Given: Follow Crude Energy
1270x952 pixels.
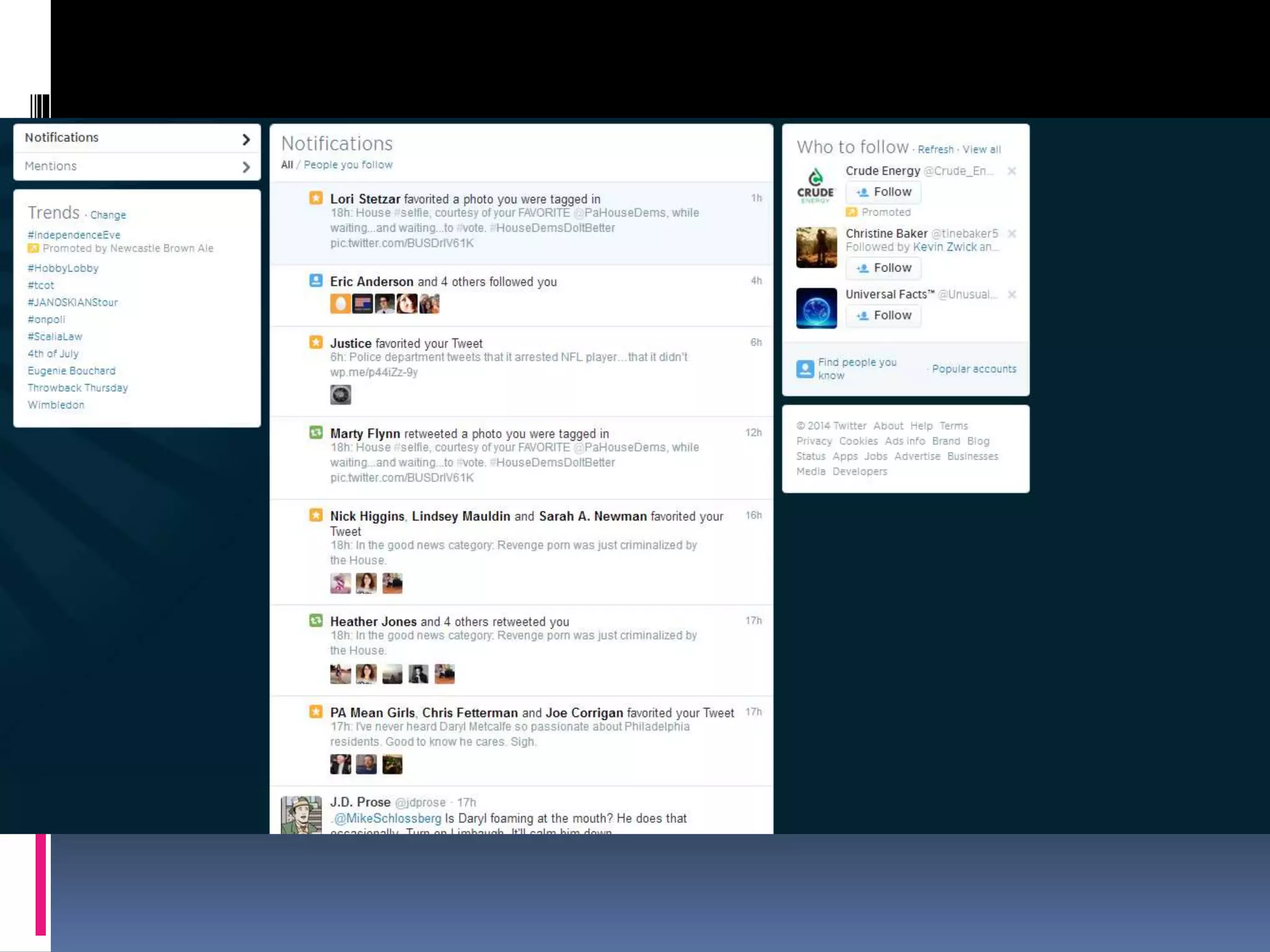Looking at the screenshot, I should click(x=884, y=192).
